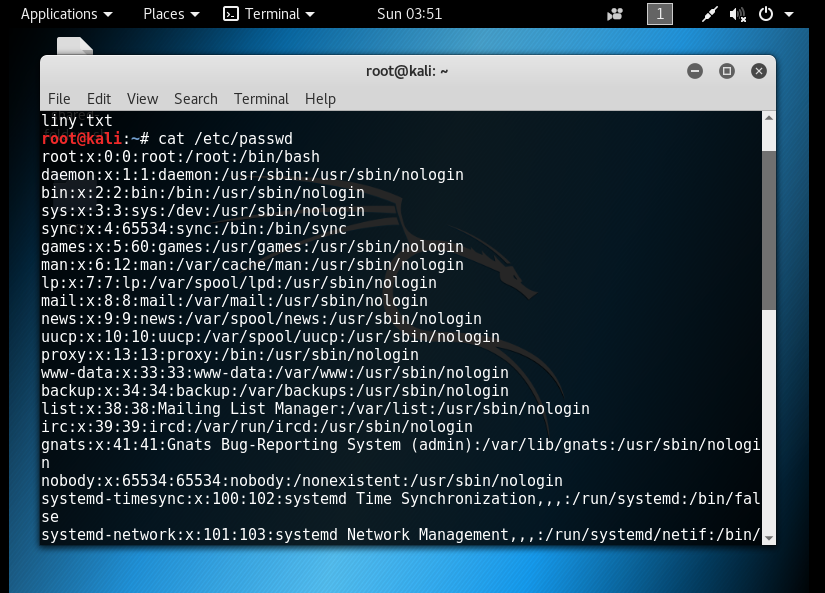Click the systemd-network line
The height and width of the screenshot is (593, 825).
coord(400,535)
